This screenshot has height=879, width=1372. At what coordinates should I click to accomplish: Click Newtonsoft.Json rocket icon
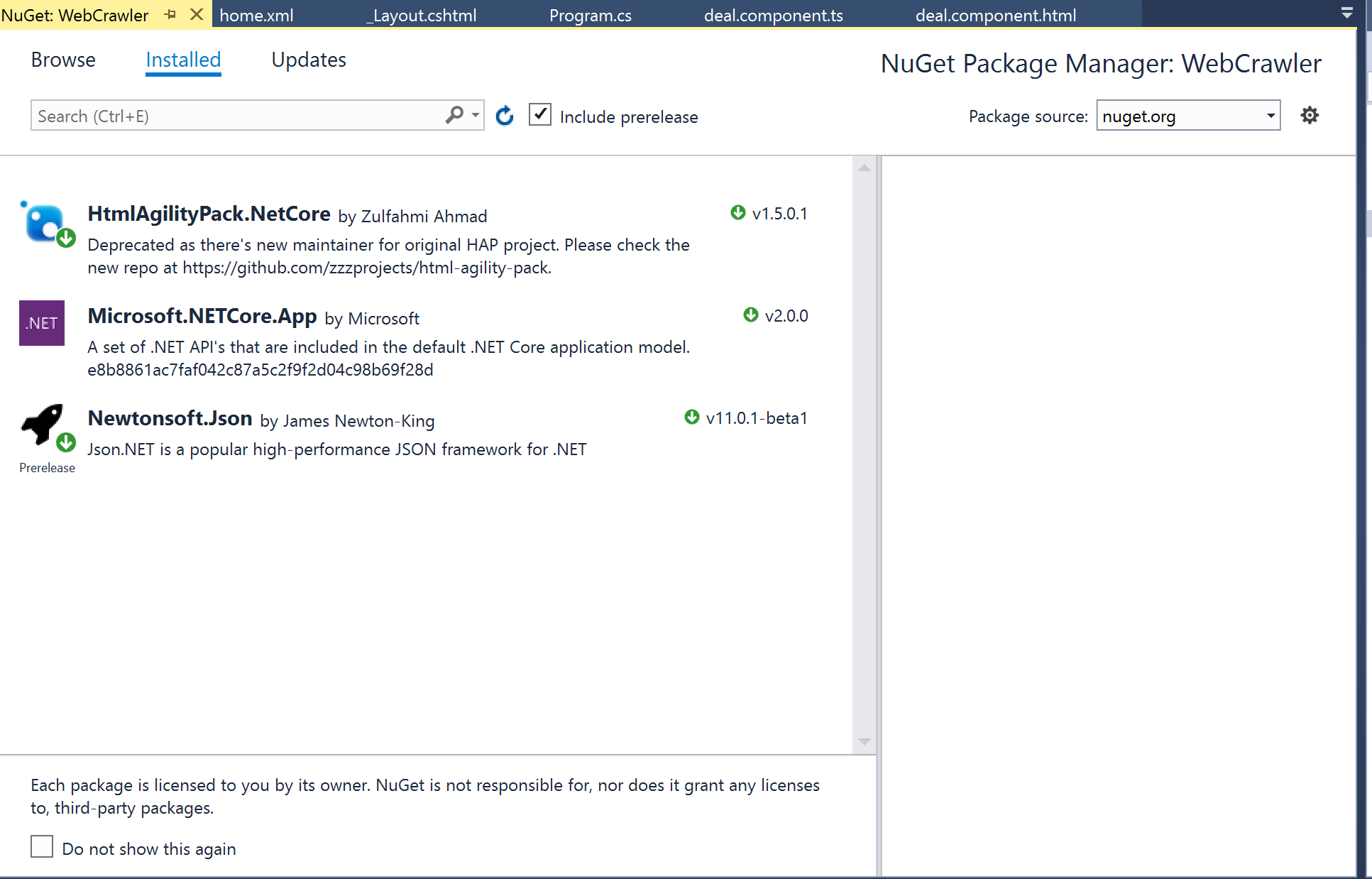47,427
